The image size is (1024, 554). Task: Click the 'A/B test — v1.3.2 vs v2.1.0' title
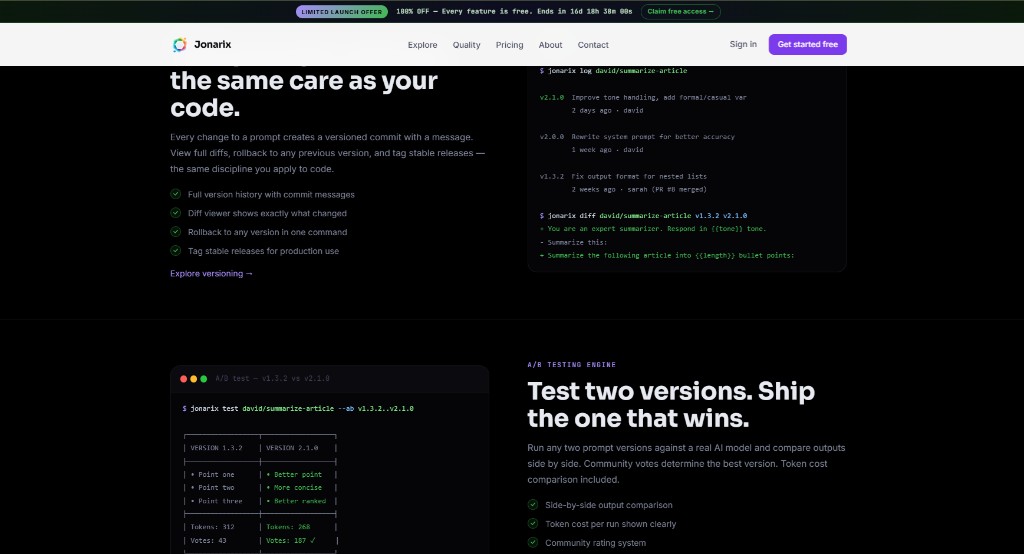(x=272, y=378)
